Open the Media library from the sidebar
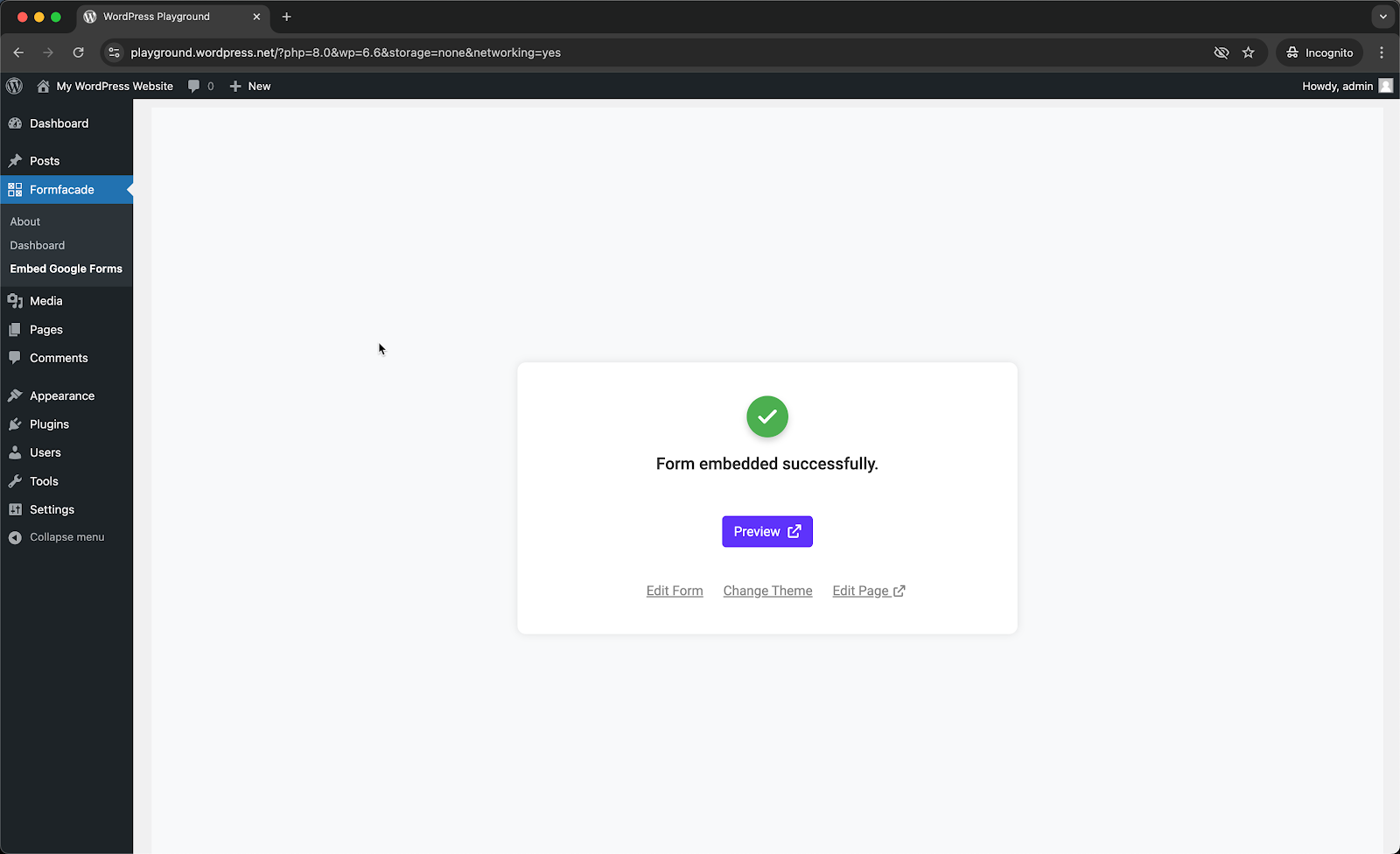Viewport: 1400px width, 854px height. pyautogui.click(x=16, y=301)
